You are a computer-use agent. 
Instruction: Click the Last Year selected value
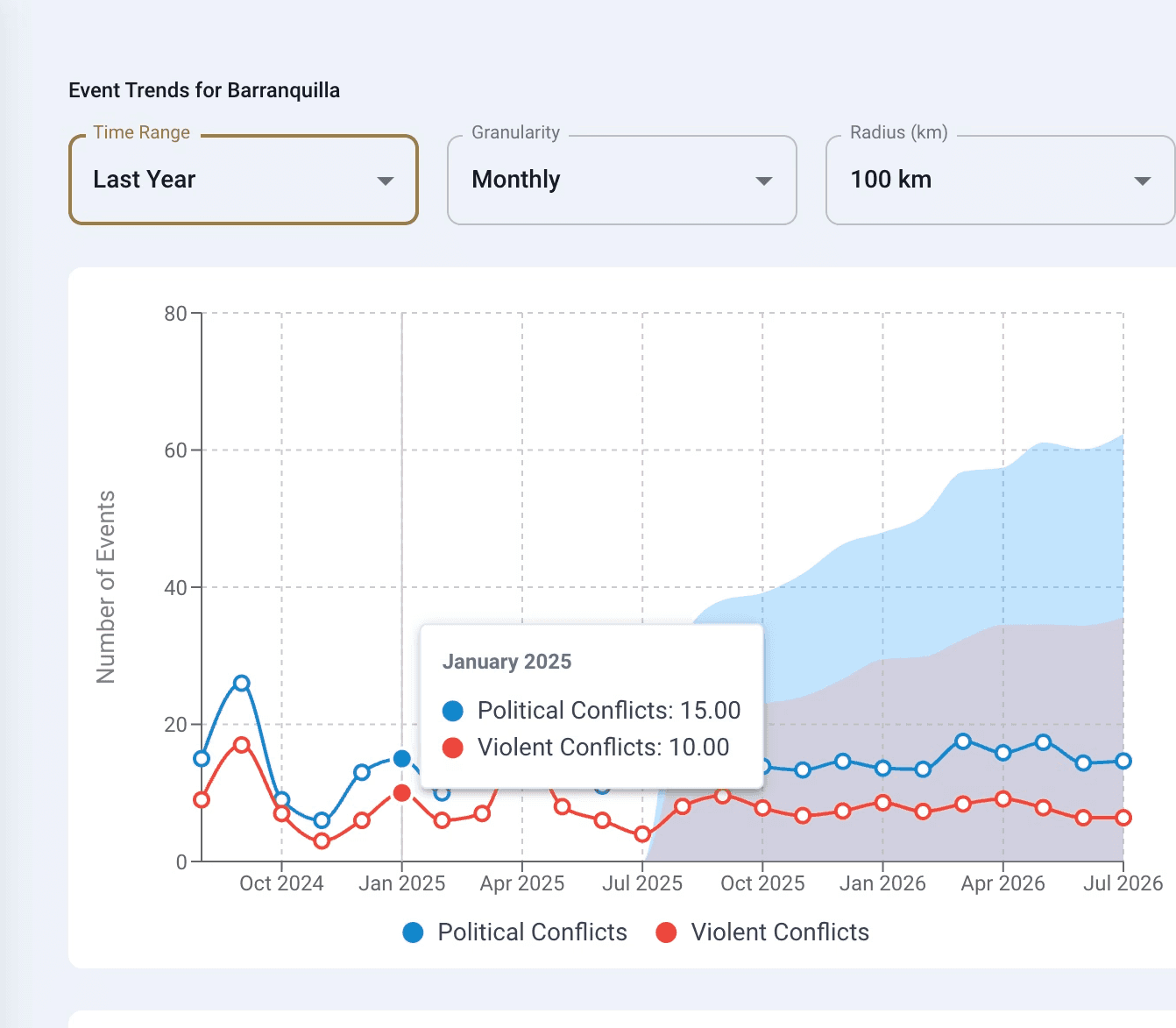[145, 180]
